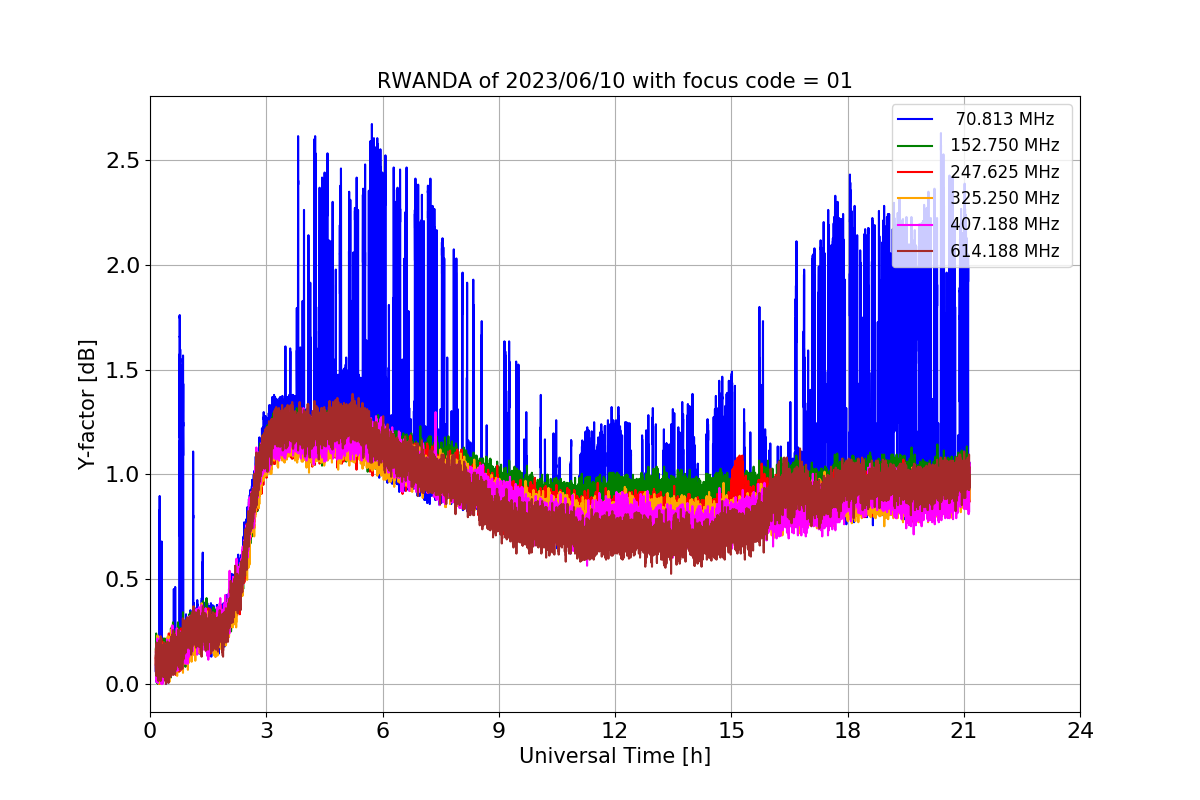
Task: Click the 407.188 MHz legend label
Action: 1005,224
